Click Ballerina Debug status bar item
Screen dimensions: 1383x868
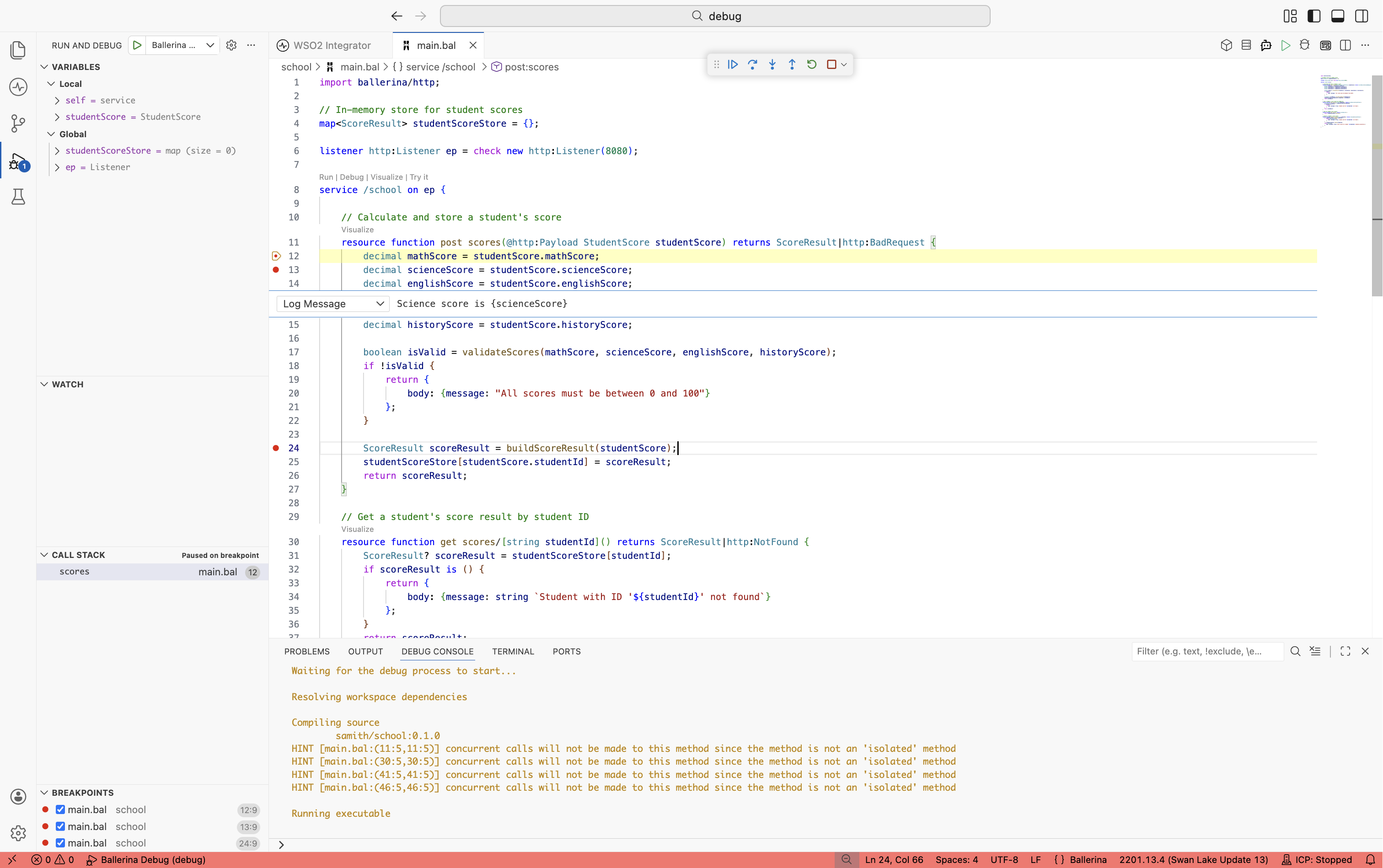click(x=146, y=859)
